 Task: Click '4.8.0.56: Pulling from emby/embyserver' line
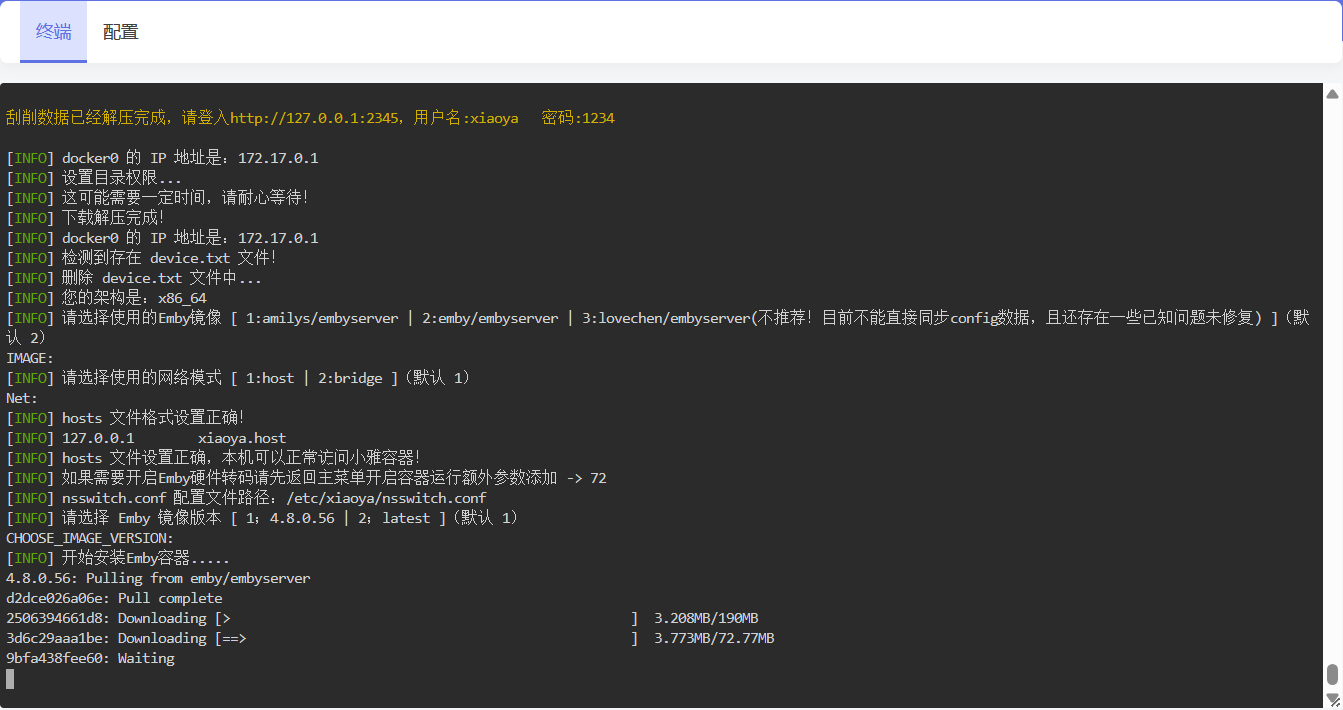click(158, 578)
